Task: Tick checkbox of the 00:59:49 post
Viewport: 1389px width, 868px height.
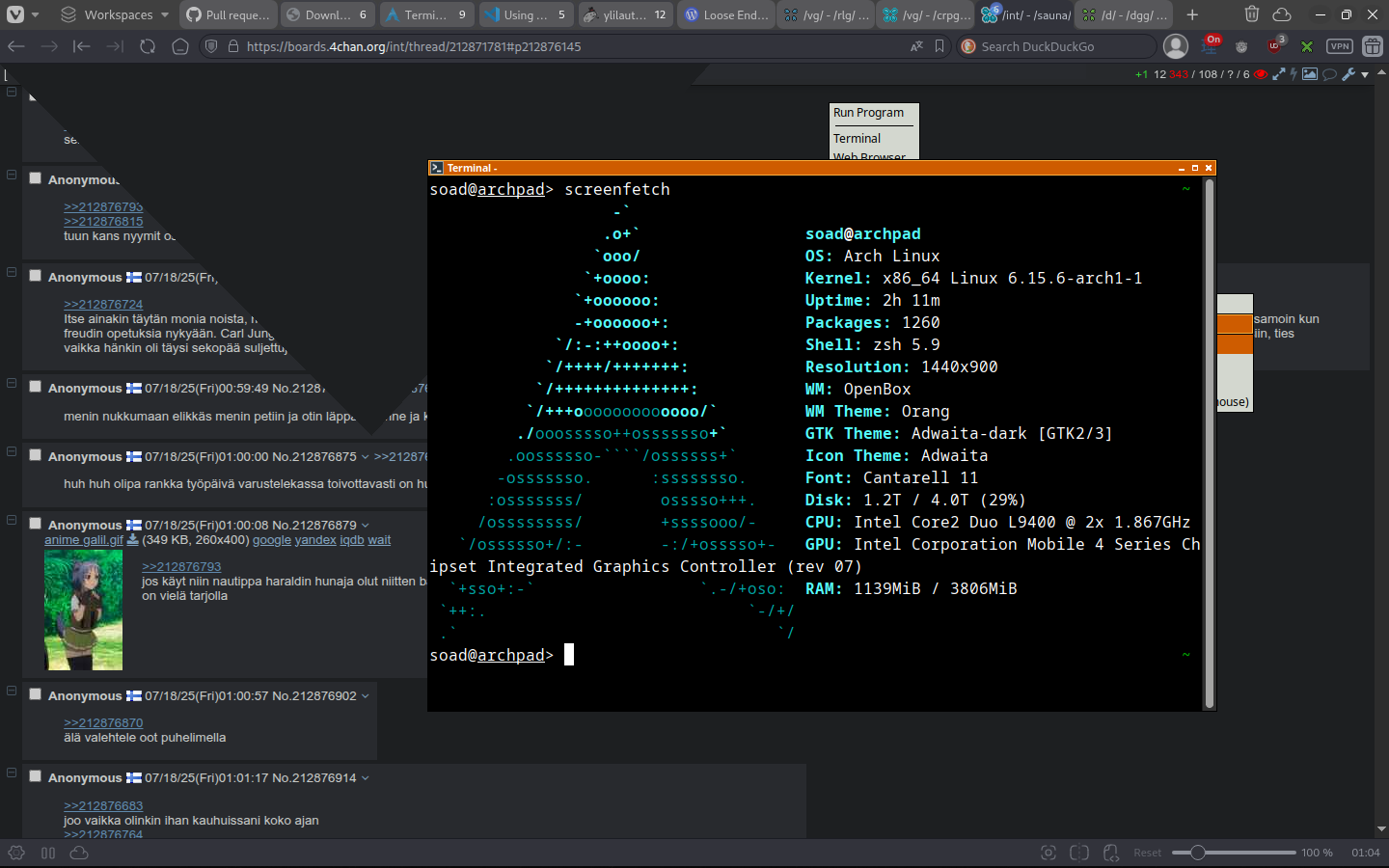Action: (35, 387)
